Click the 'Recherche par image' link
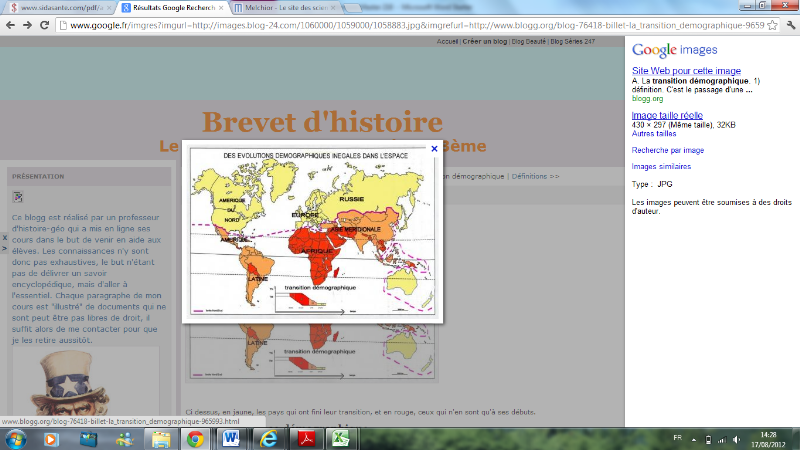 tap(666, 150)
